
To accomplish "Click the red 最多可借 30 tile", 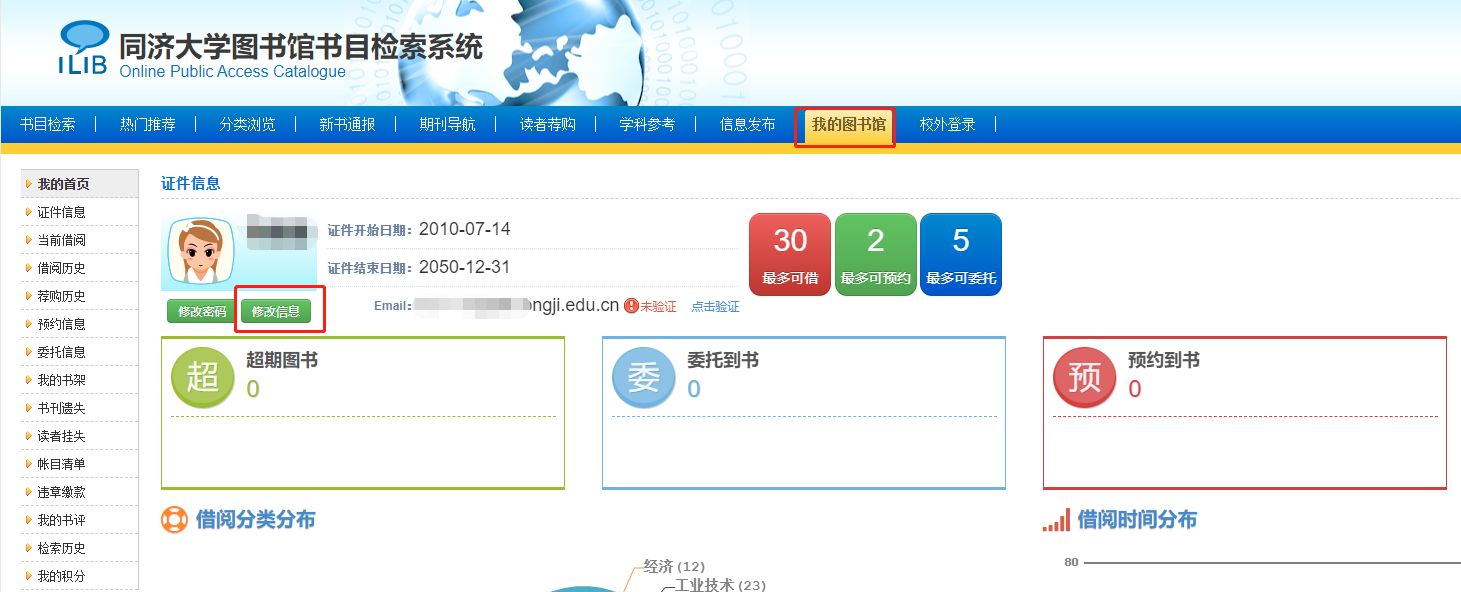I will pyautogui.click(x=790, y=254).
